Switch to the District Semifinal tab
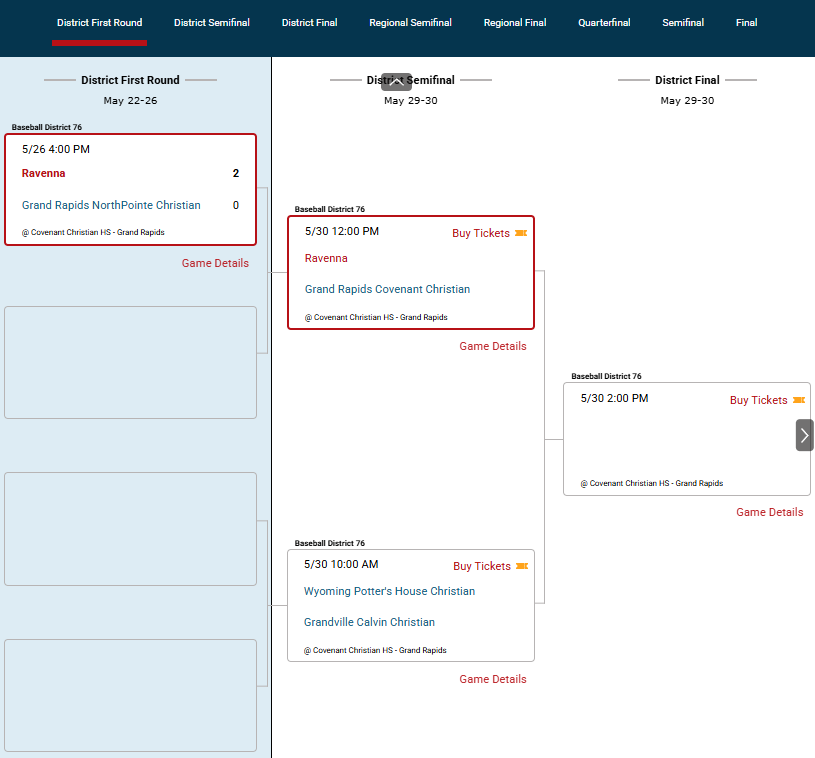The height and width of the screenshot is (758, 815). (x=212, y=23)
